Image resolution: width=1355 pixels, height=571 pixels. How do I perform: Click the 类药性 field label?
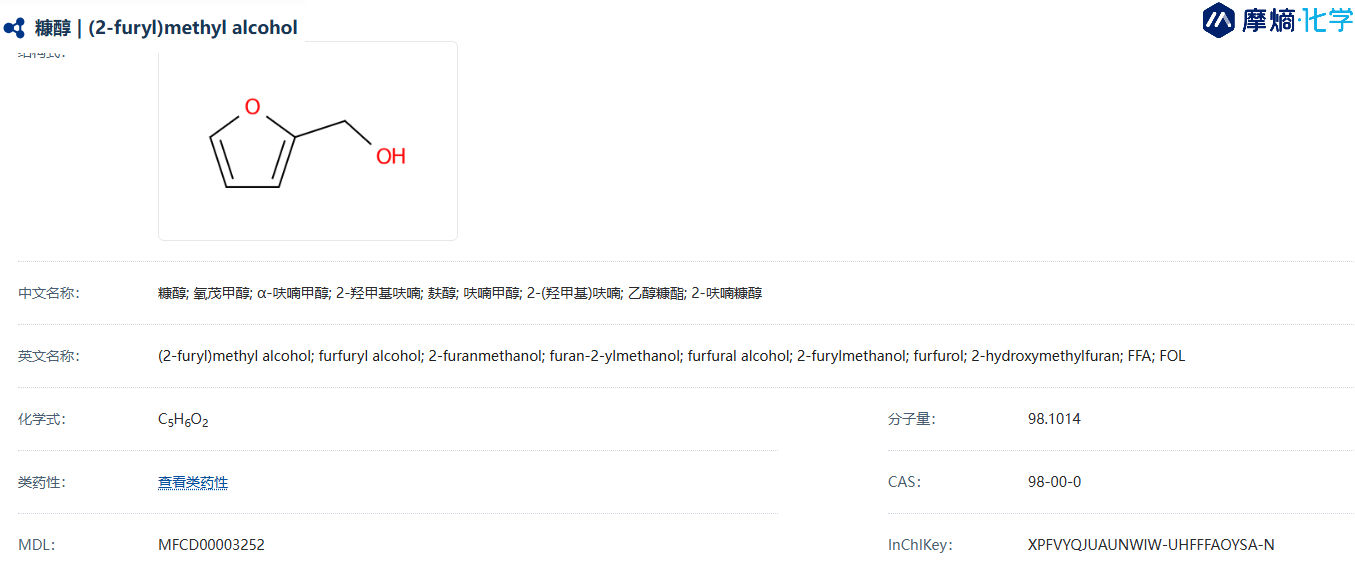41,483
